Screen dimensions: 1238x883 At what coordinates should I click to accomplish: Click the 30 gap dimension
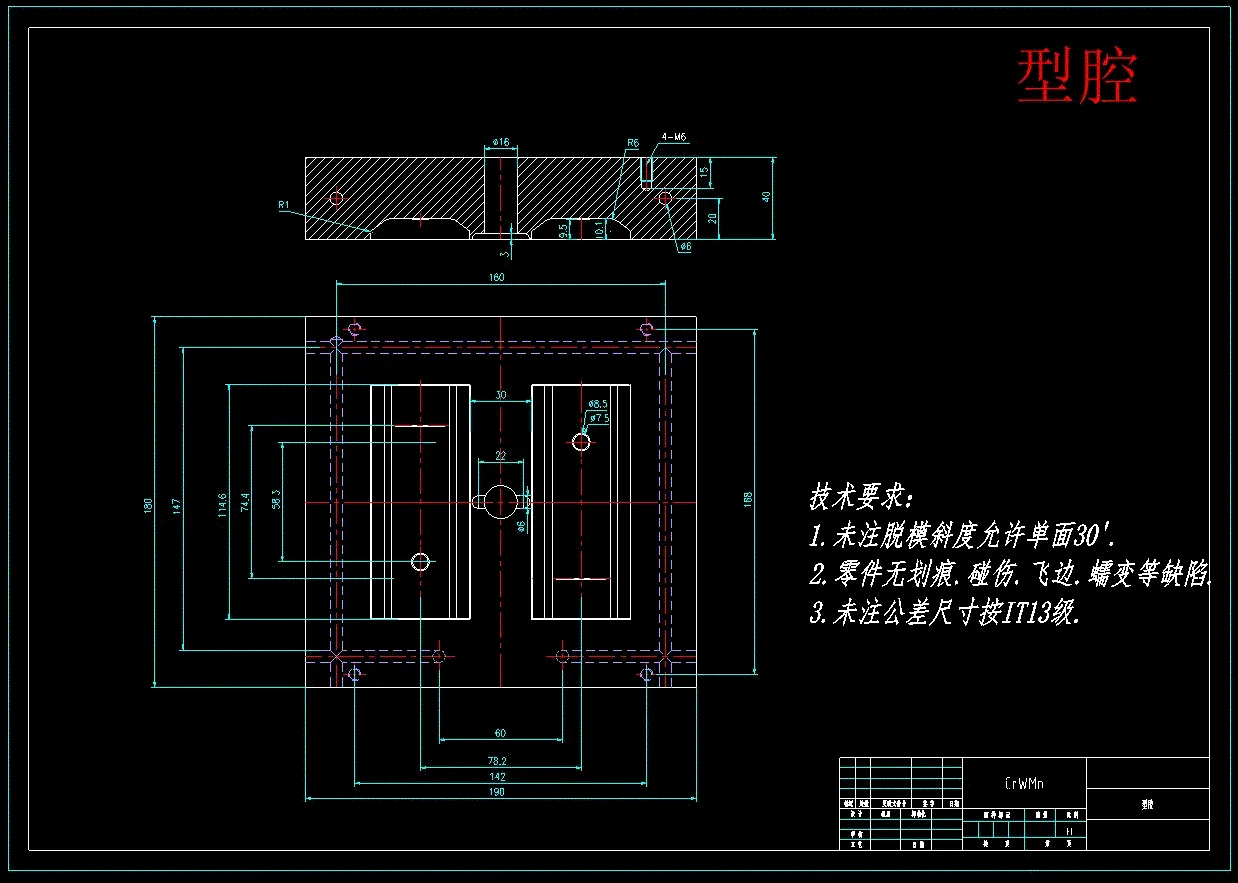(x=501, y=395)
